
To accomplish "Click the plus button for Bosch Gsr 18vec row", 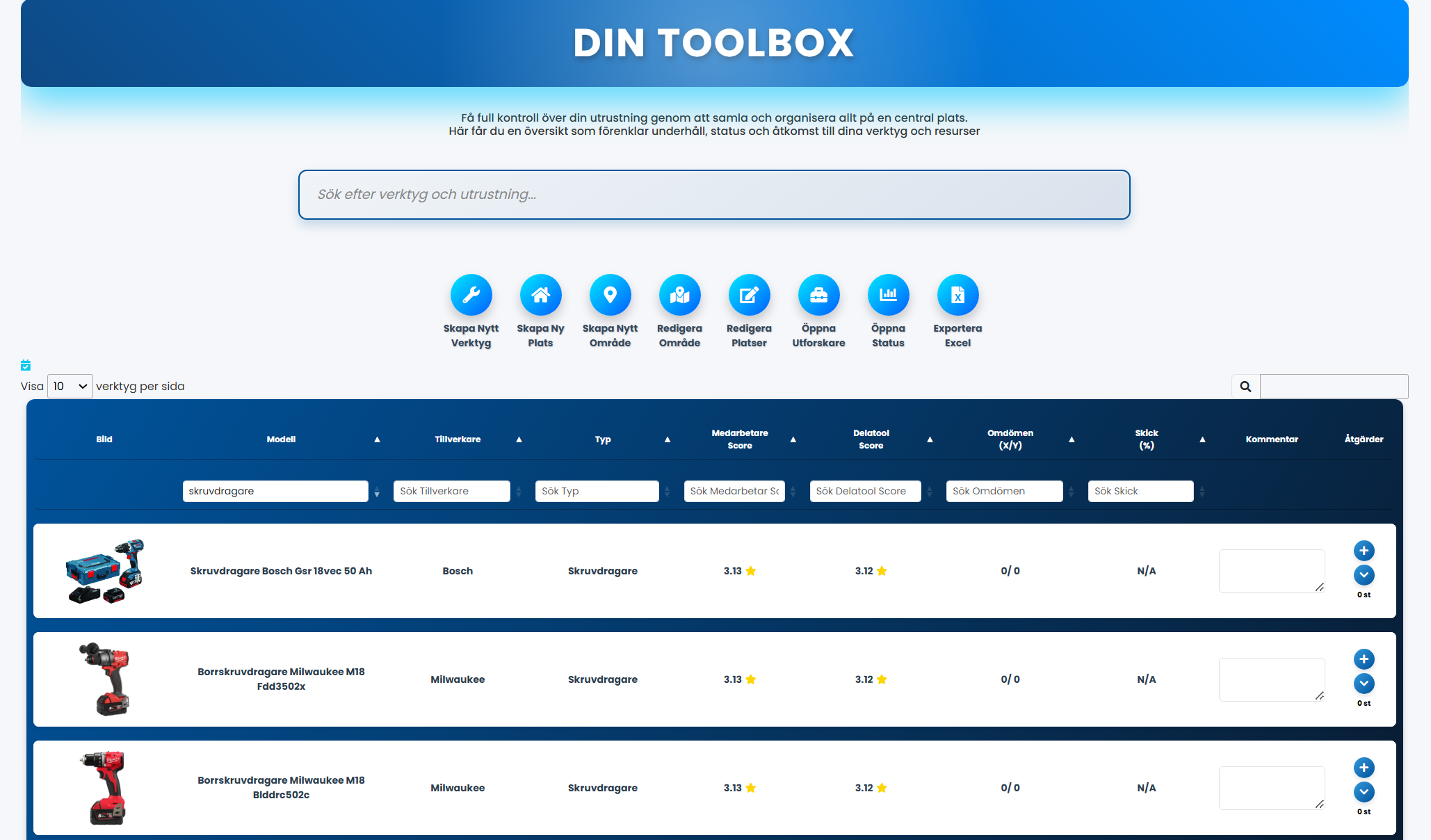I will [x=1364, y=551].
